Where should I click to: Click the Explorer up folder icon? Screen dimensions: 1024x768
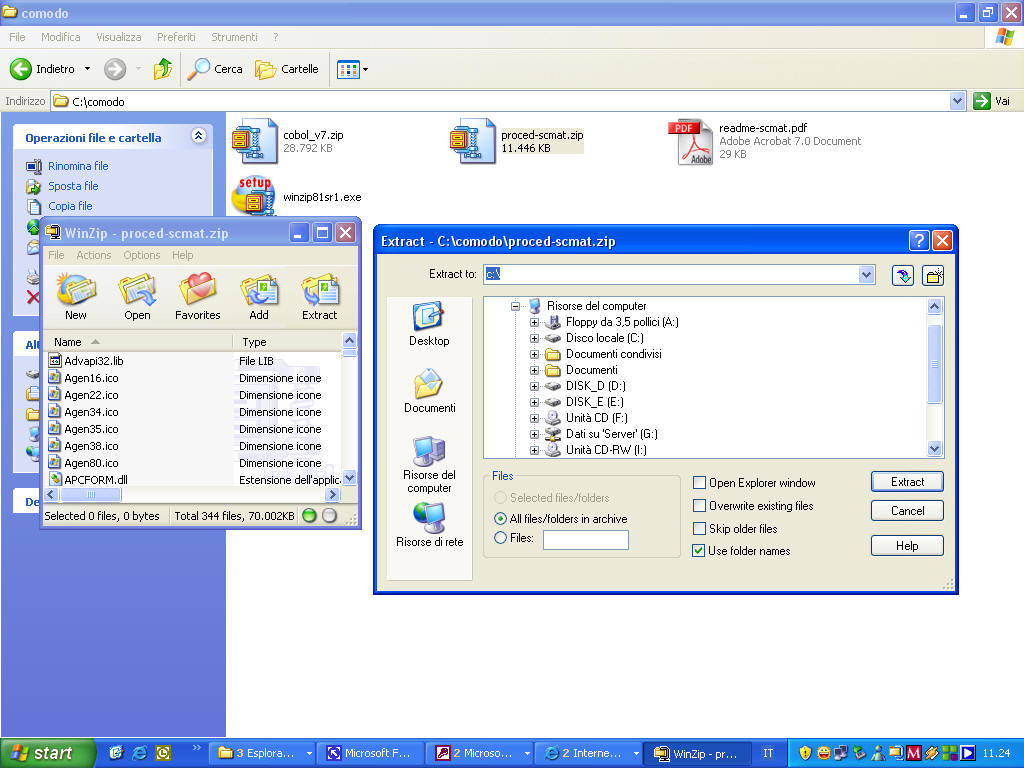click(163, 69)
